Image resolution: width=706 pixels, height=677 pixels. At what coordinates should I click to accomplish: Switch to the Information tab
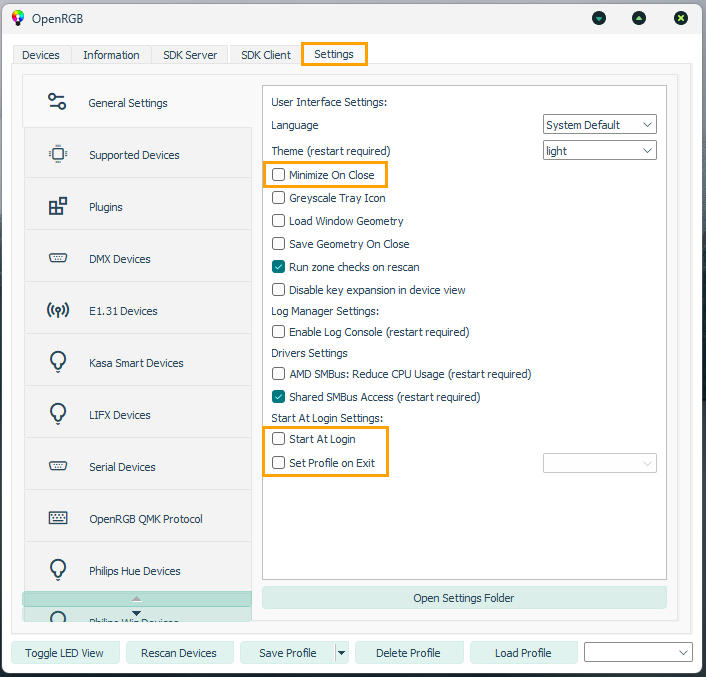click(111, 55)
